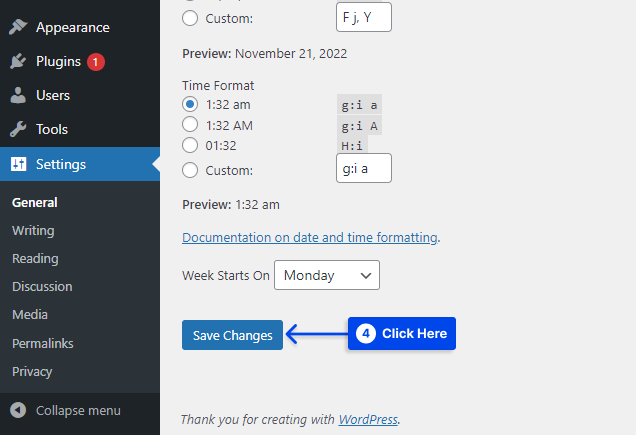636x435 pixels.
Task: Open the Discussion settings page
Action: tap(42, 286)
